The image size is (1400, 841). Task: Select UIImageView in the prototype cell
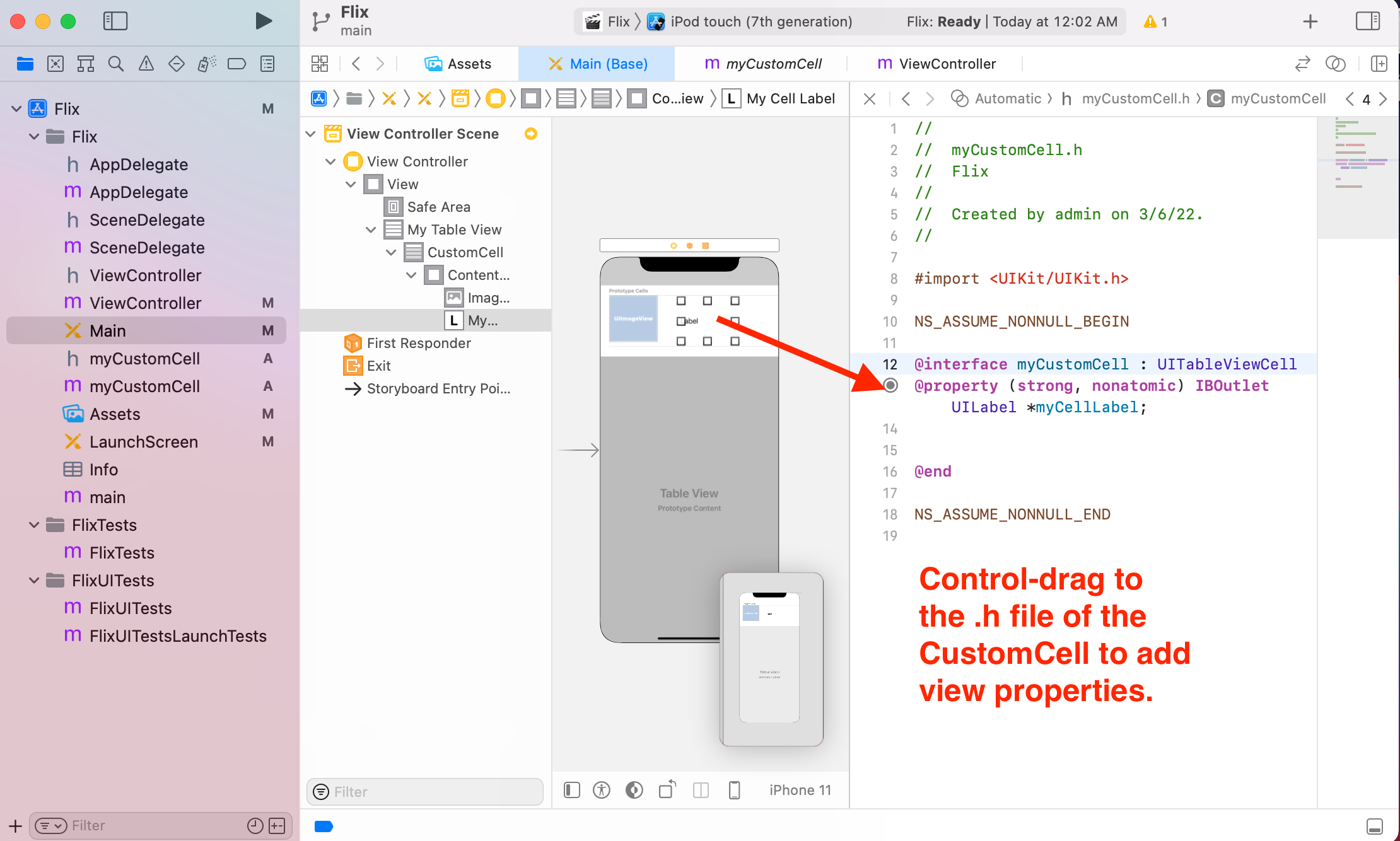pos(633,319)
